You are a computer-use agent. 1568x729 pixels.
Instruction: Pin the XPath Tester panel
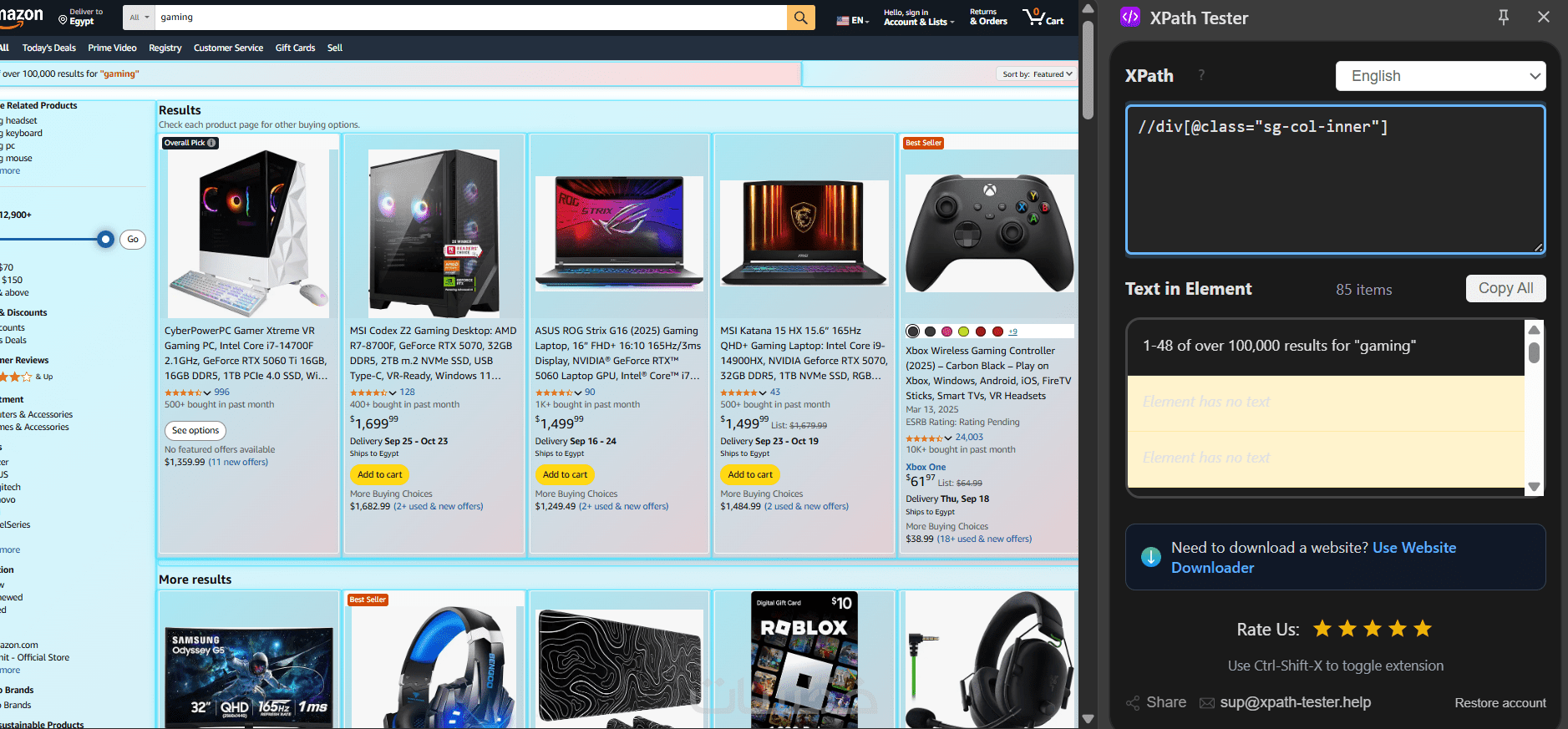(x=1504, y=18)
